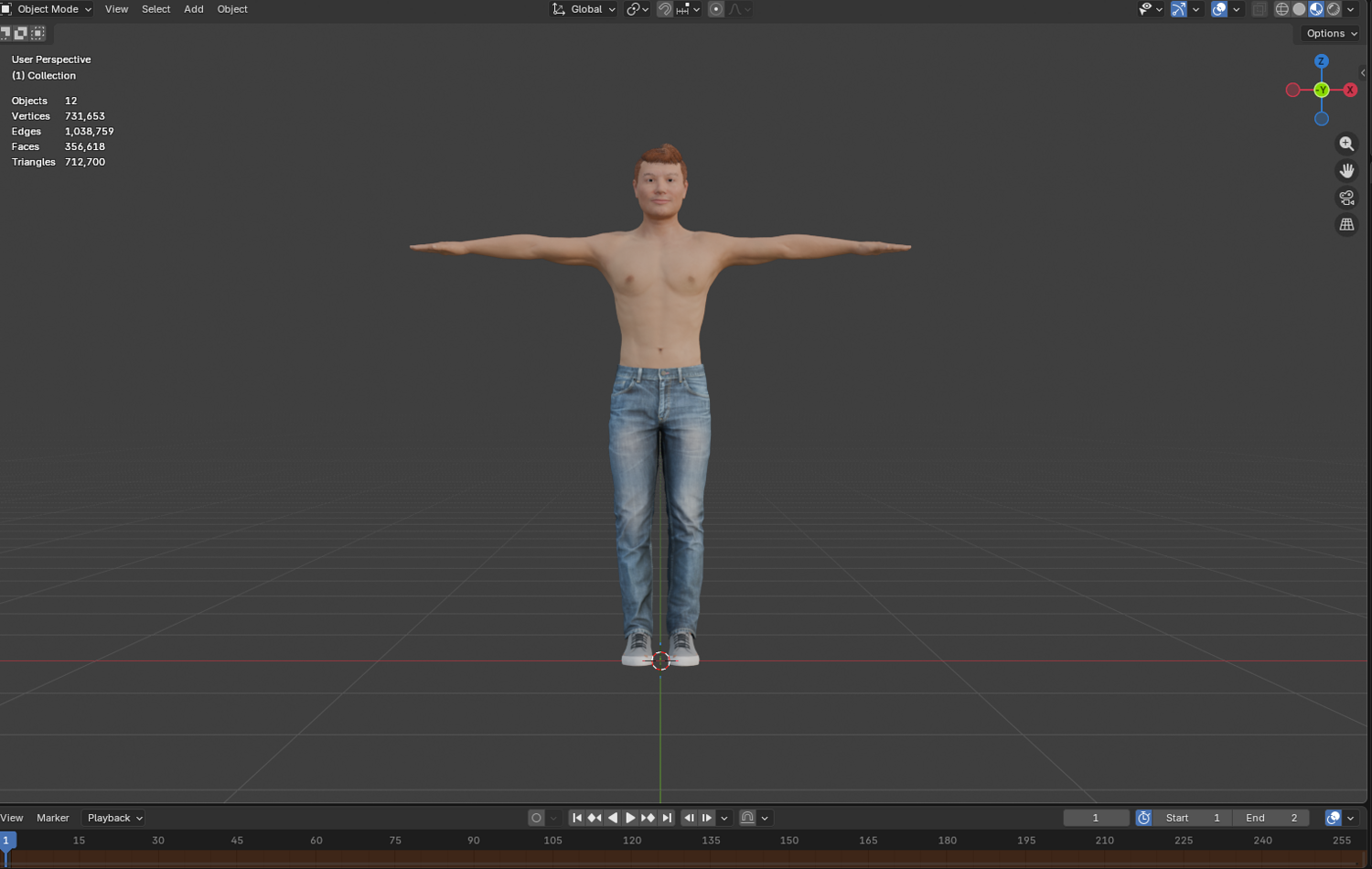This screenshot has width=1372, height=869.
Task: Toggle viewport overlays in 3D view
Action: coord(1219,9)
